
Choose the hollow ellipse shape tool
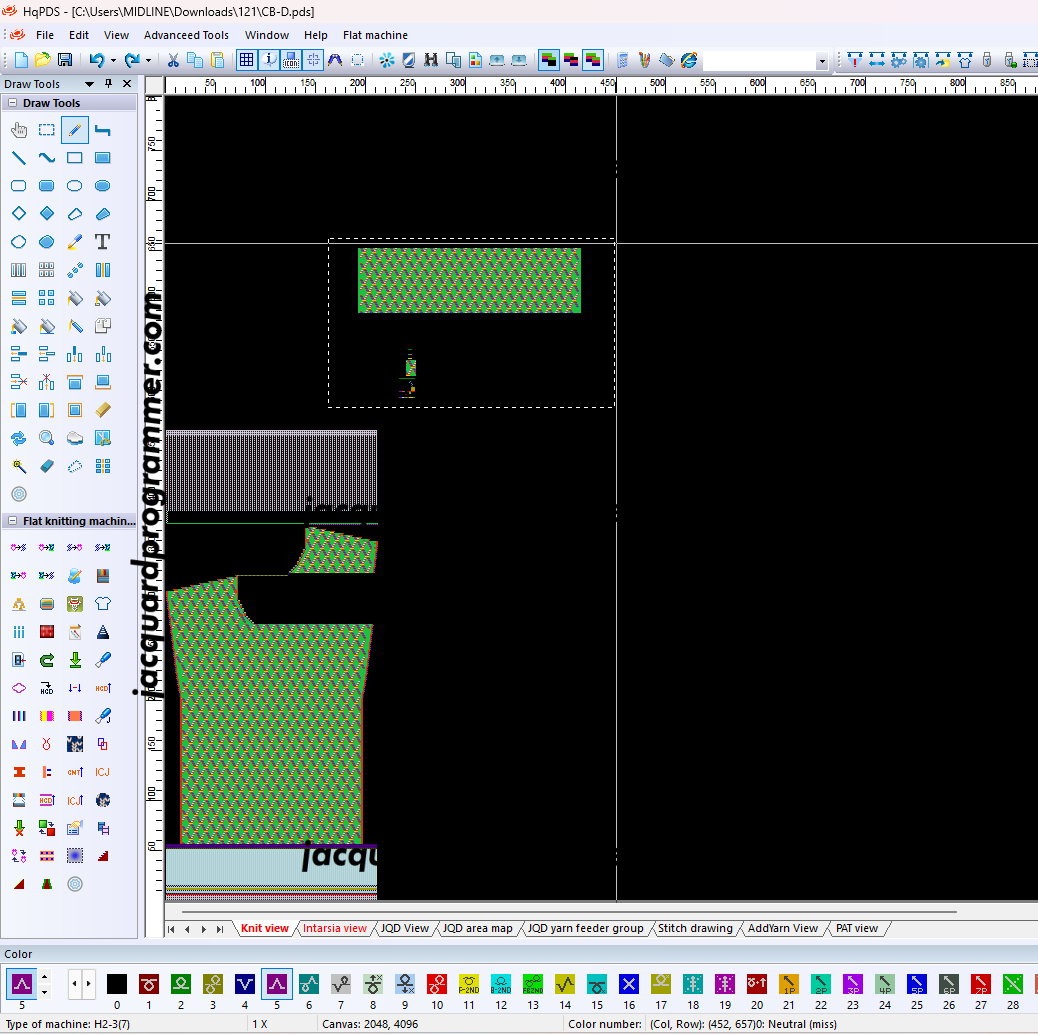75,186
